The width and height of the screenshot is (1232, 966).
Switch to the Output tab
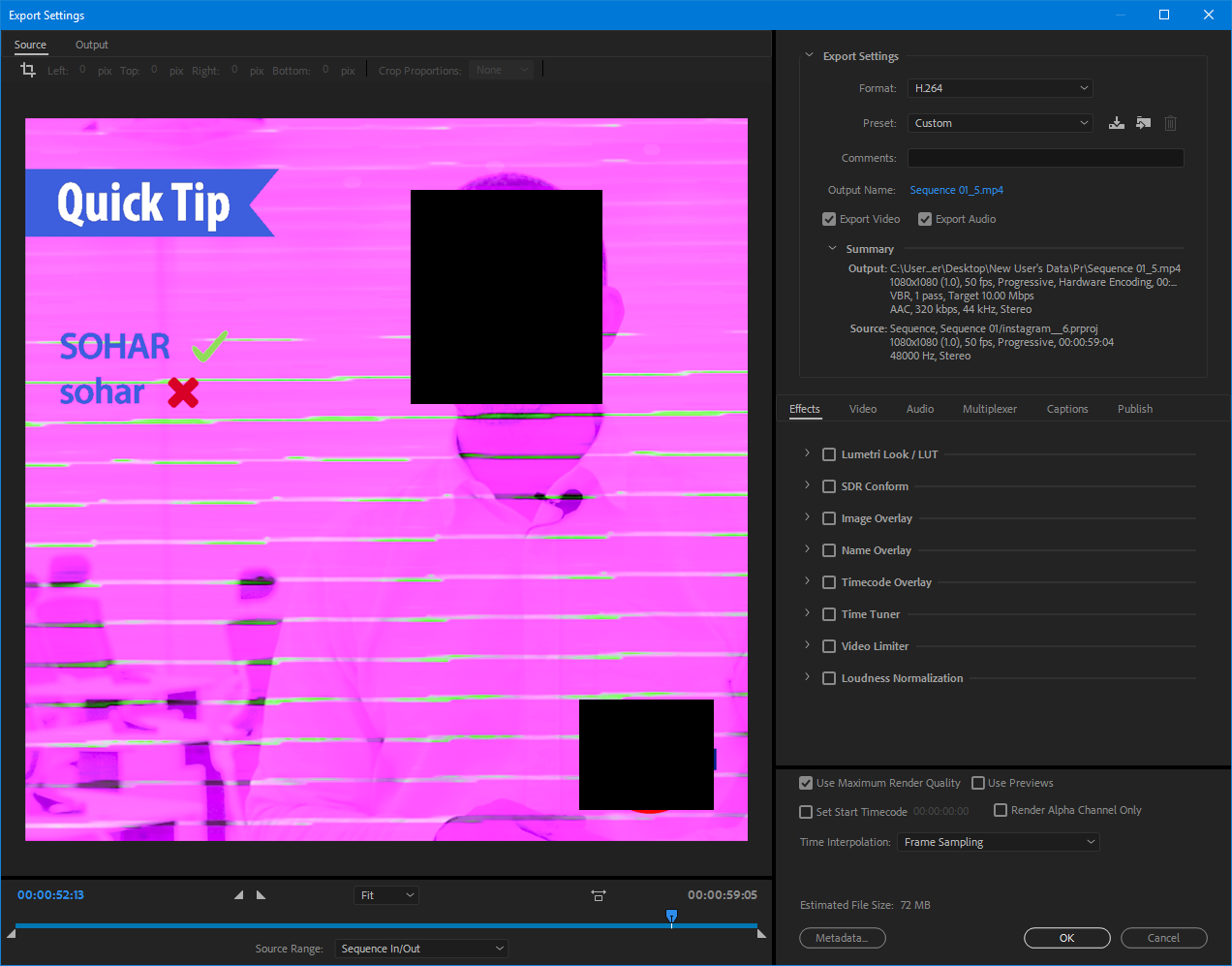coord(92,45)
